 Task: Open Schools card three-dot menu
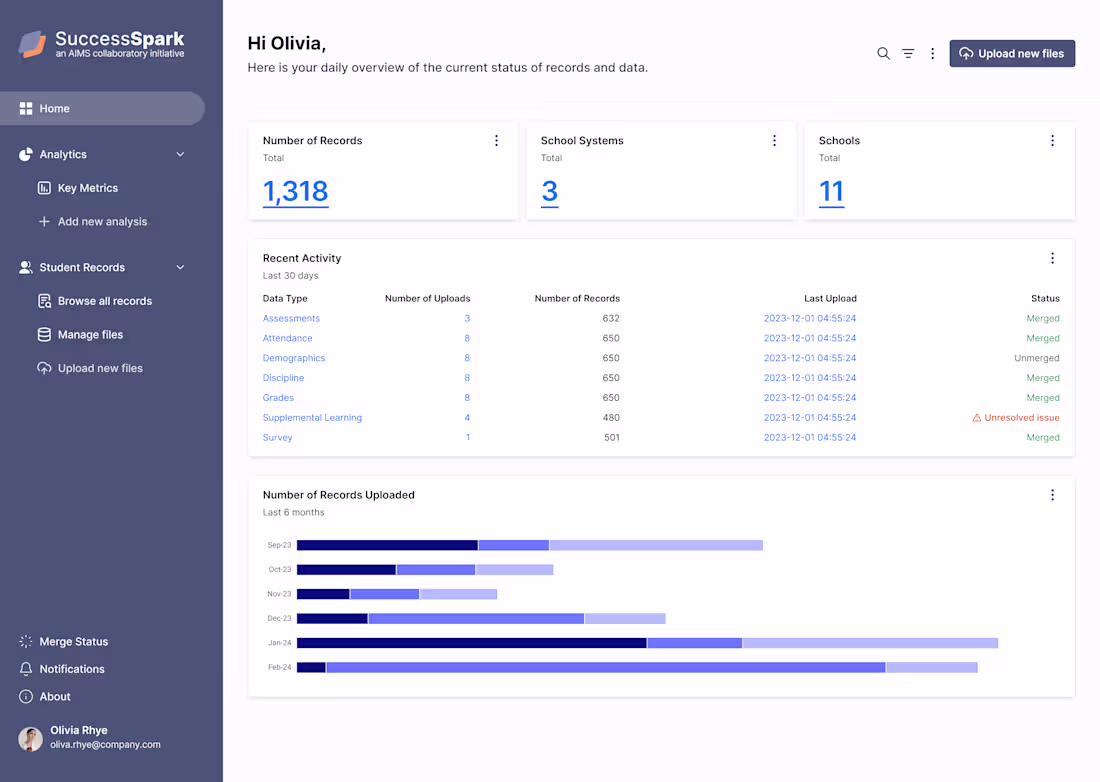[x=1052, y=141]
